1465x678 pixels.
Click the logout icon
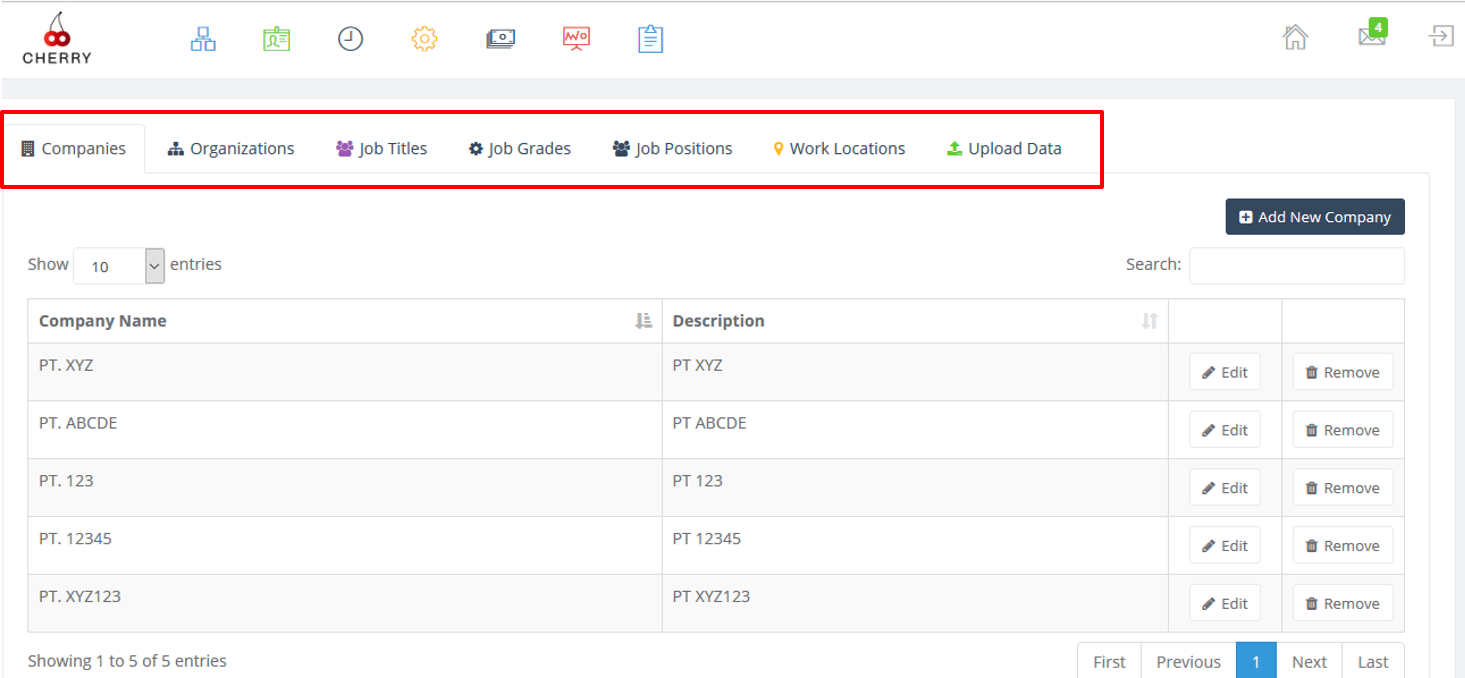pyautogui.click(x=1440, y=38)
